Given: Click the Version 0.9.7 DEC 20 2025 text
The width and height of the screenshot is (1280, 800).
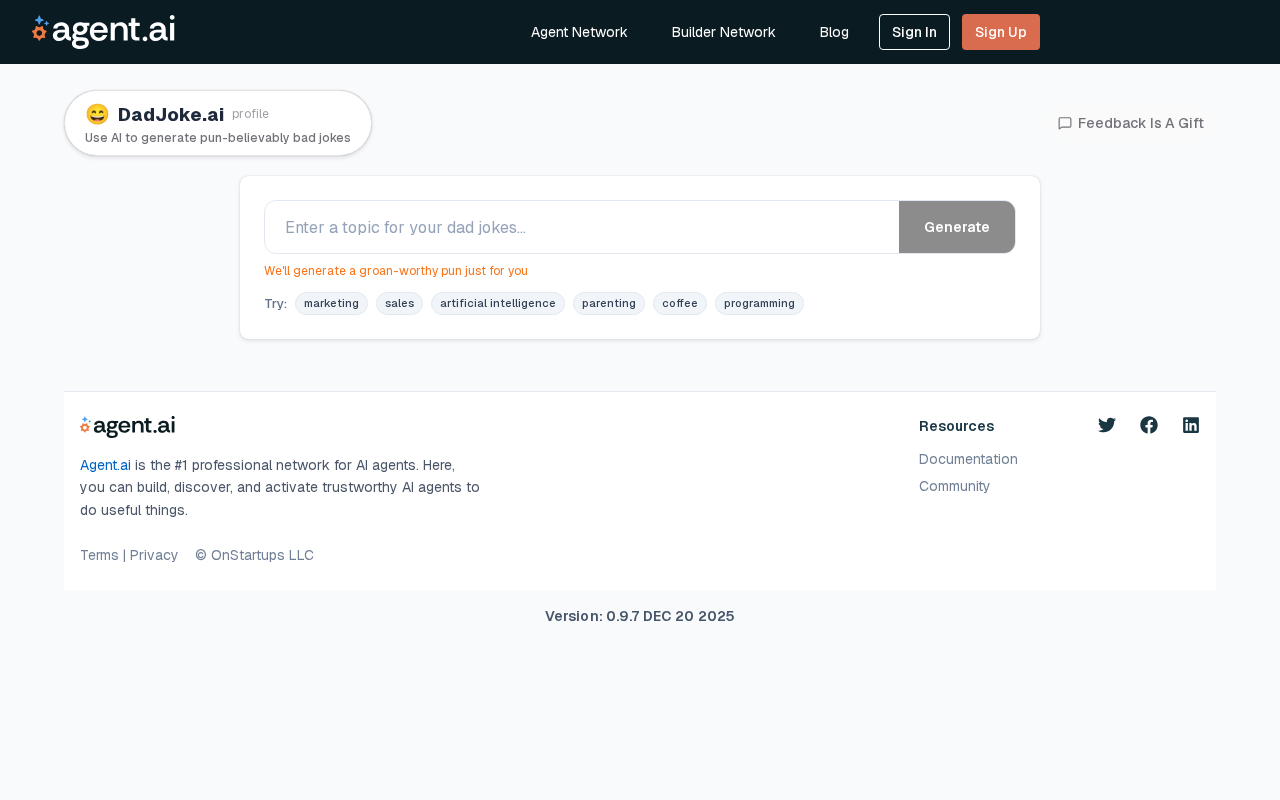Looking at the screenshot, I should tap(640, 616).
